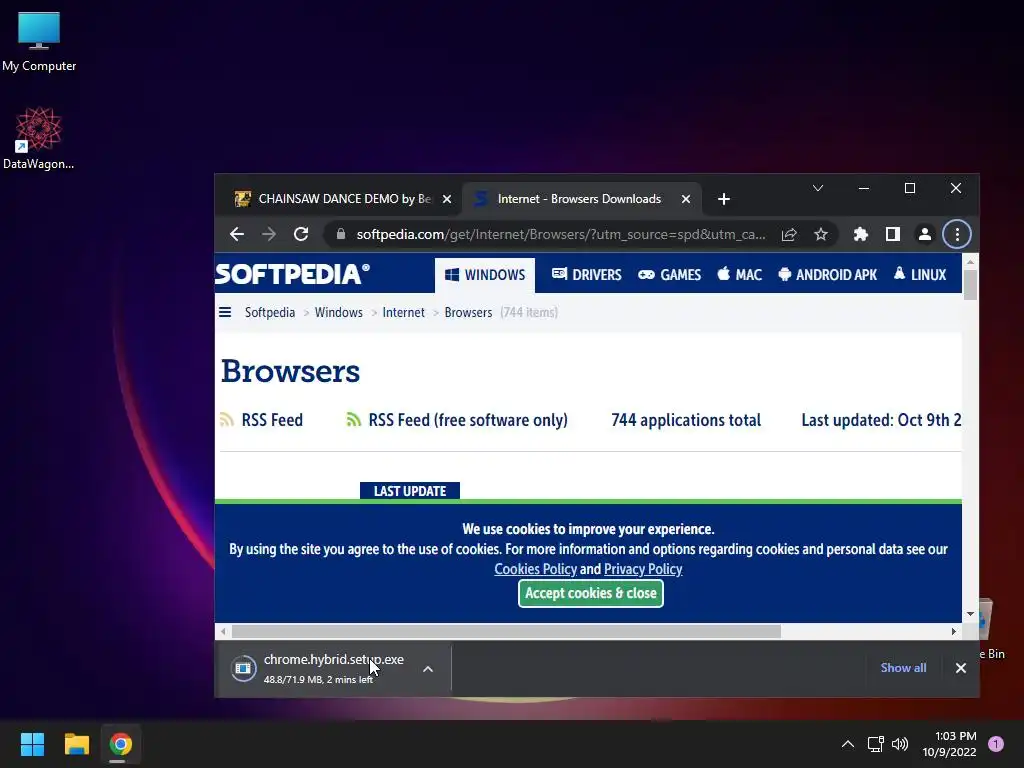Expand download options chevron for chrome.hybrid.setup.exe

[428, 669]
